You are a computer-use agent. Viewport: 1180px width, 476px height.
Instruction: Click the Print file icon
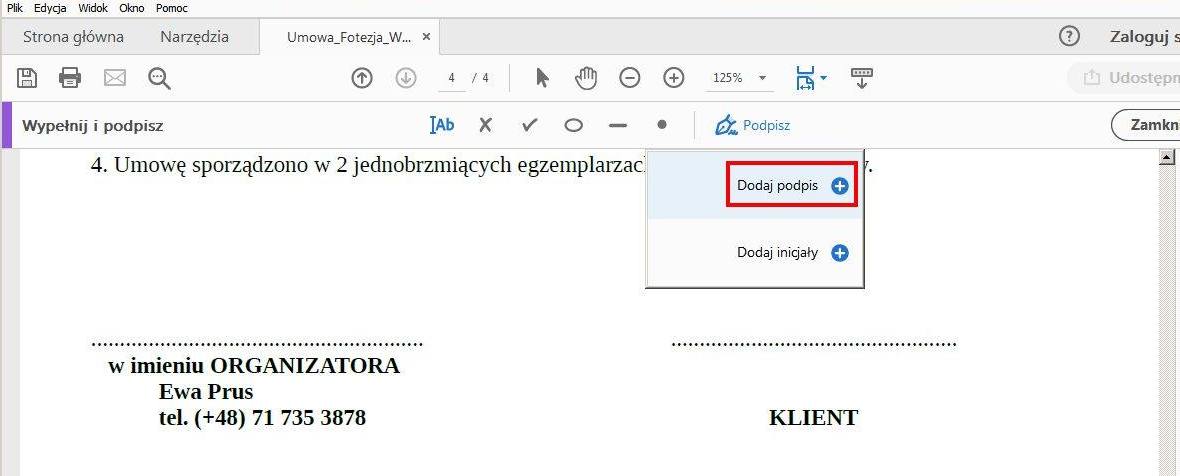[70, 78]
